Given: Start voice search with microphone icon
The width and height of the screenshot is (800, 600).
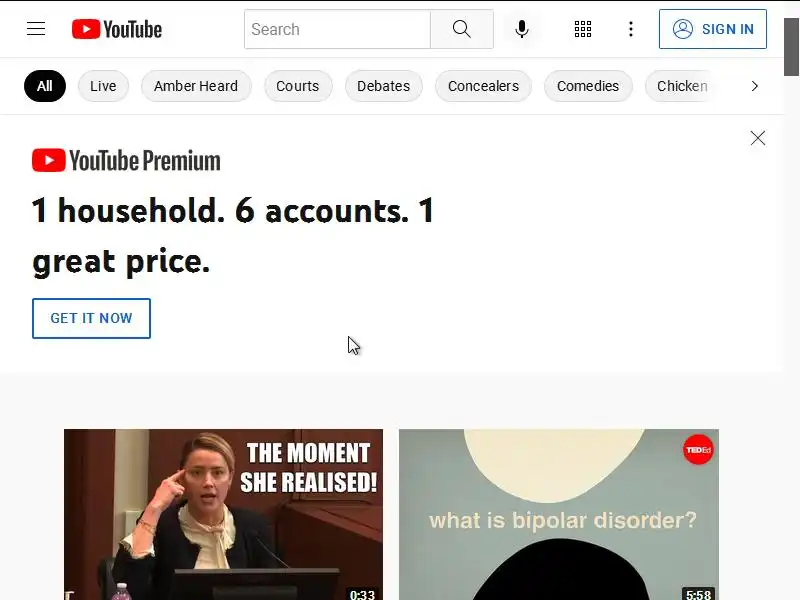Looking at the screenshot, I should click(521, 29).
